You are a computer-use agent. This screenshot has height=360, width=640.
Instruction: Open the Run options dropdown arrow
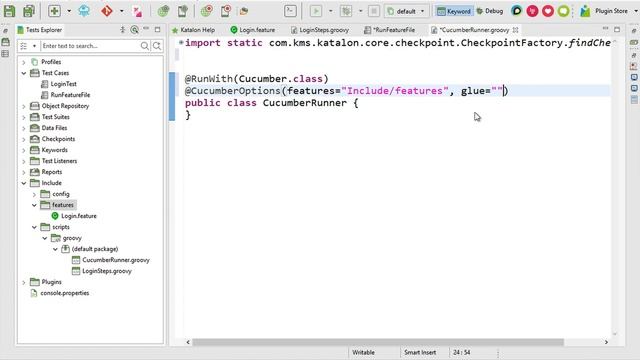point(331,11)
